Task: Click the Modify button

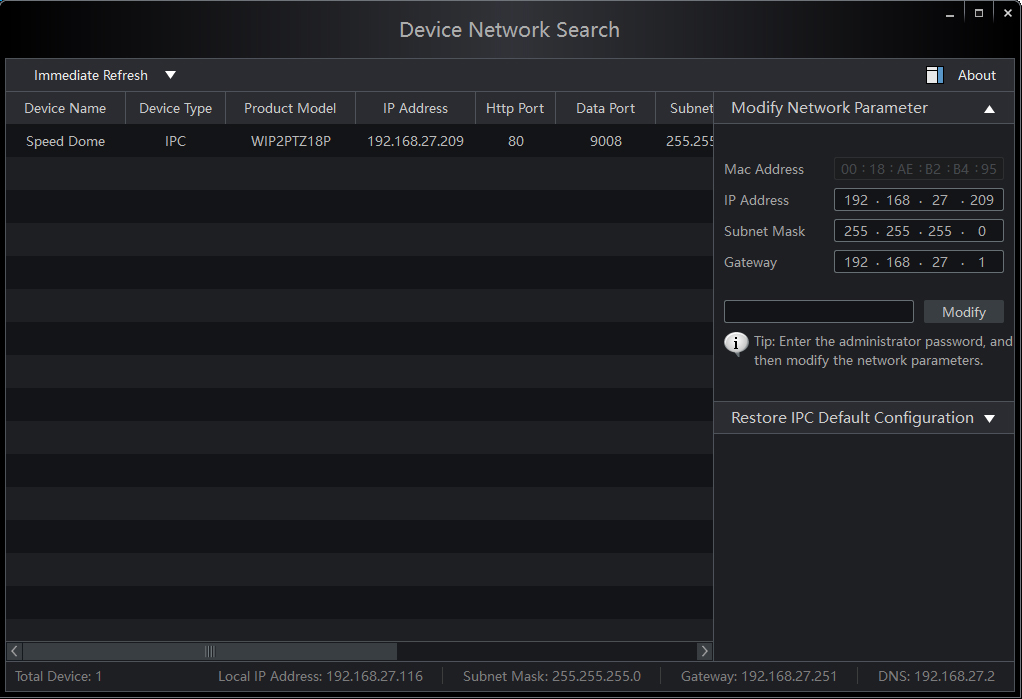Action: [x=963, y=312]
